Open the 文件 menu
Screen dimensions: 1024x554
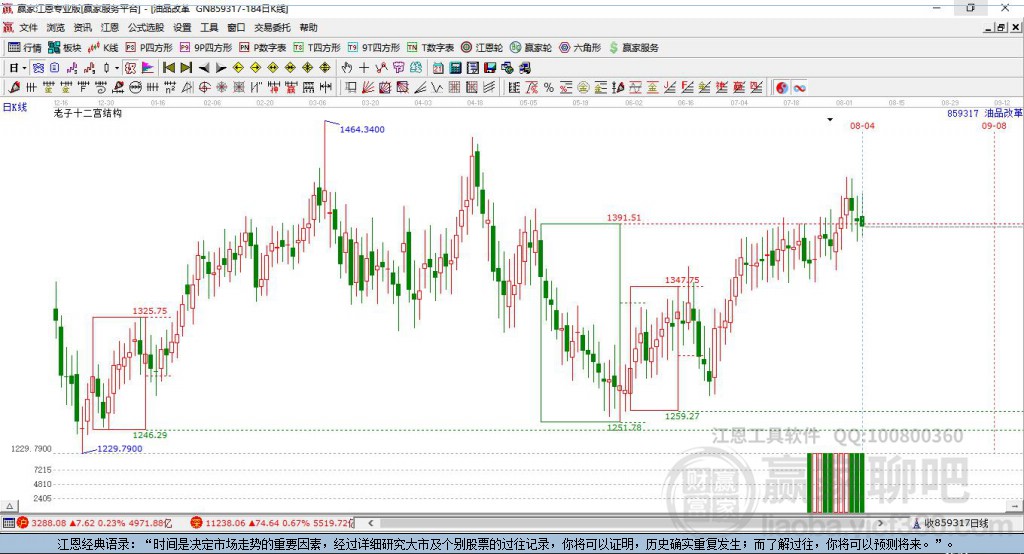click(x=28, y=27)
